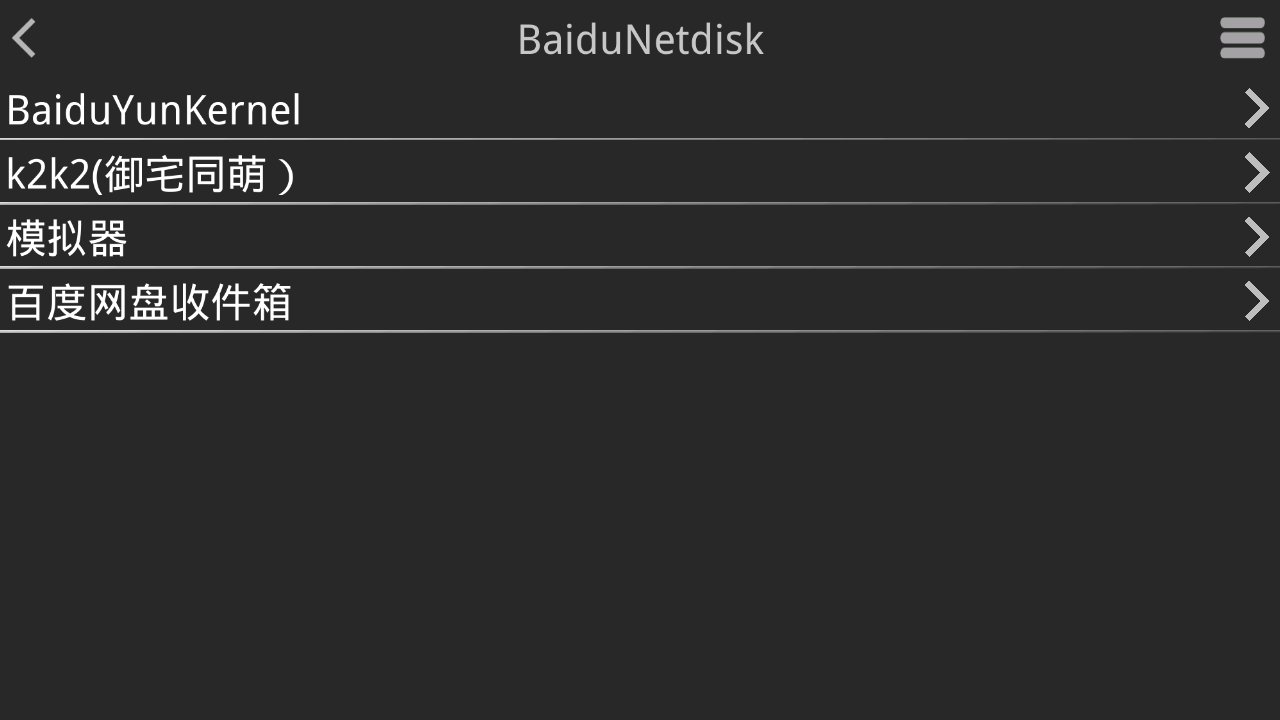Image resolution: width=1280 pixels, height=720 pixels.
Task: Tap the middle of the 模拟器 row
Action: [x=640, y=237]
